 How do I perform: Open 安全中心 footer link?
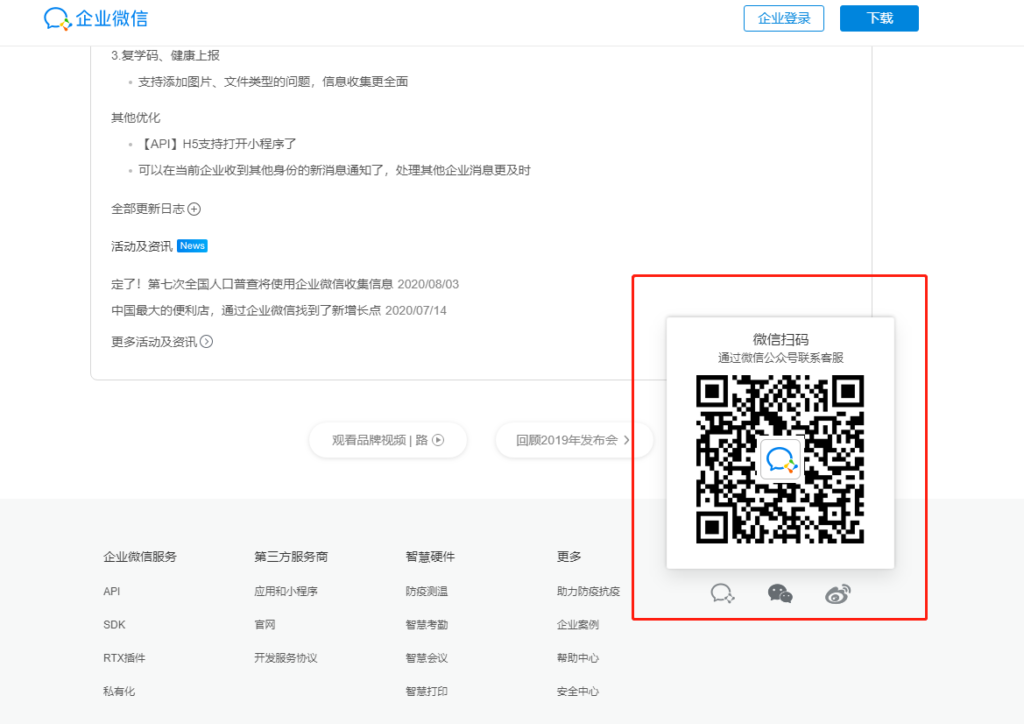click(578, 691)
